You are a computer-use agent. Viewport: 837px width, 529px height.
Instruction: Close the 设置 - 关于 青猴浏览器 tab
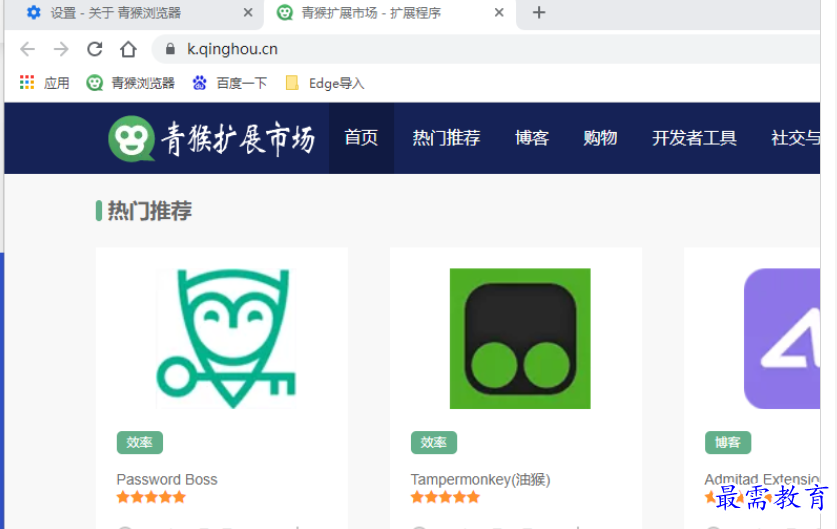pos(248,13)
